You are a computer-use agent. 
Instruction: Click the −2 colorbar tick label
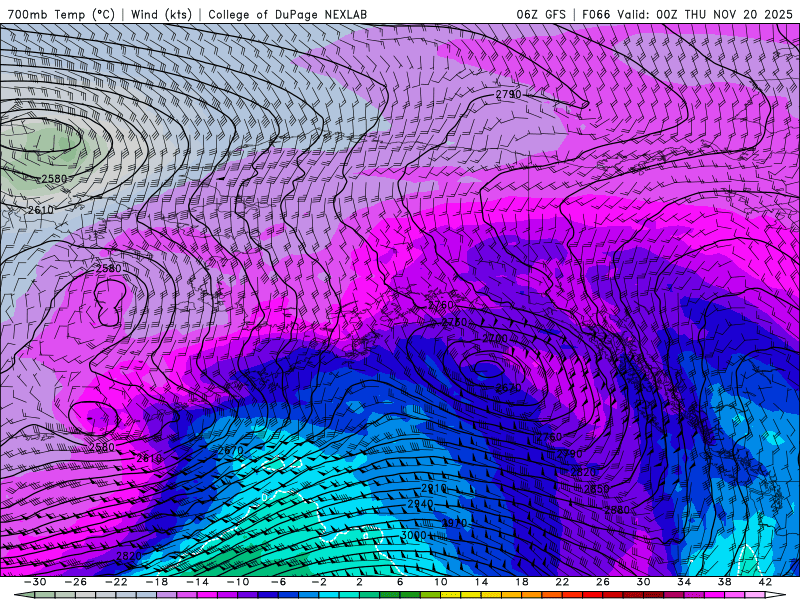click(x=319, y=582)
